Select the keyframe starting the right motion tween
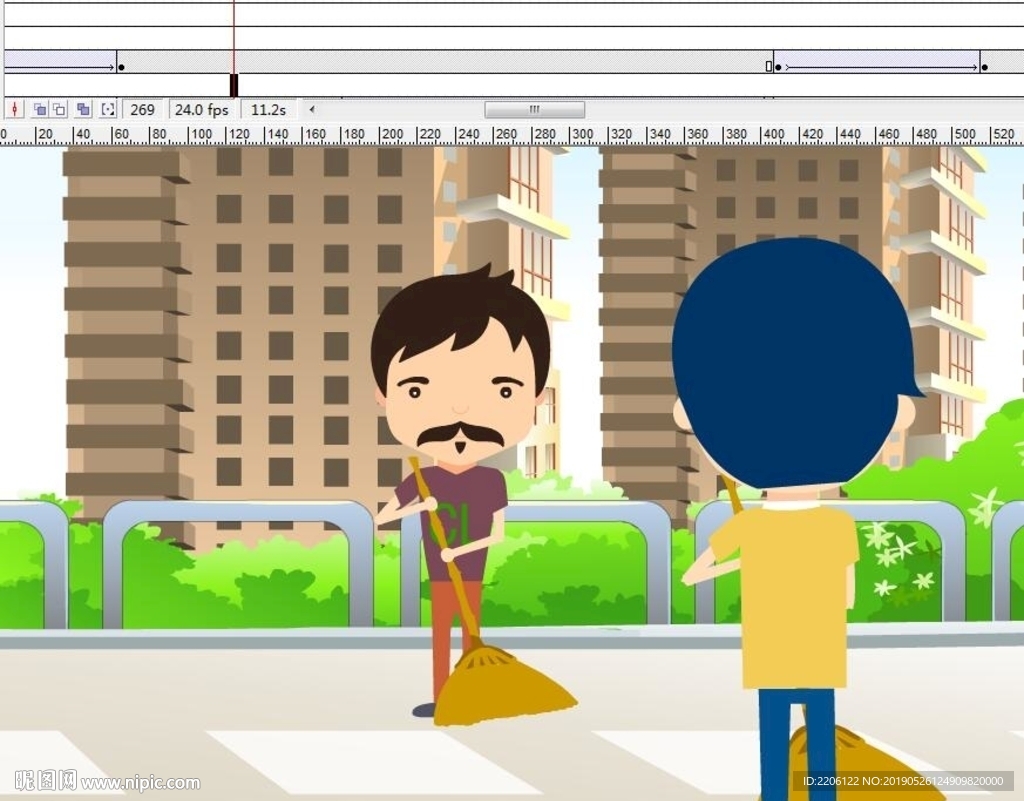1024x801 pixels. click(x=778, y=67)
